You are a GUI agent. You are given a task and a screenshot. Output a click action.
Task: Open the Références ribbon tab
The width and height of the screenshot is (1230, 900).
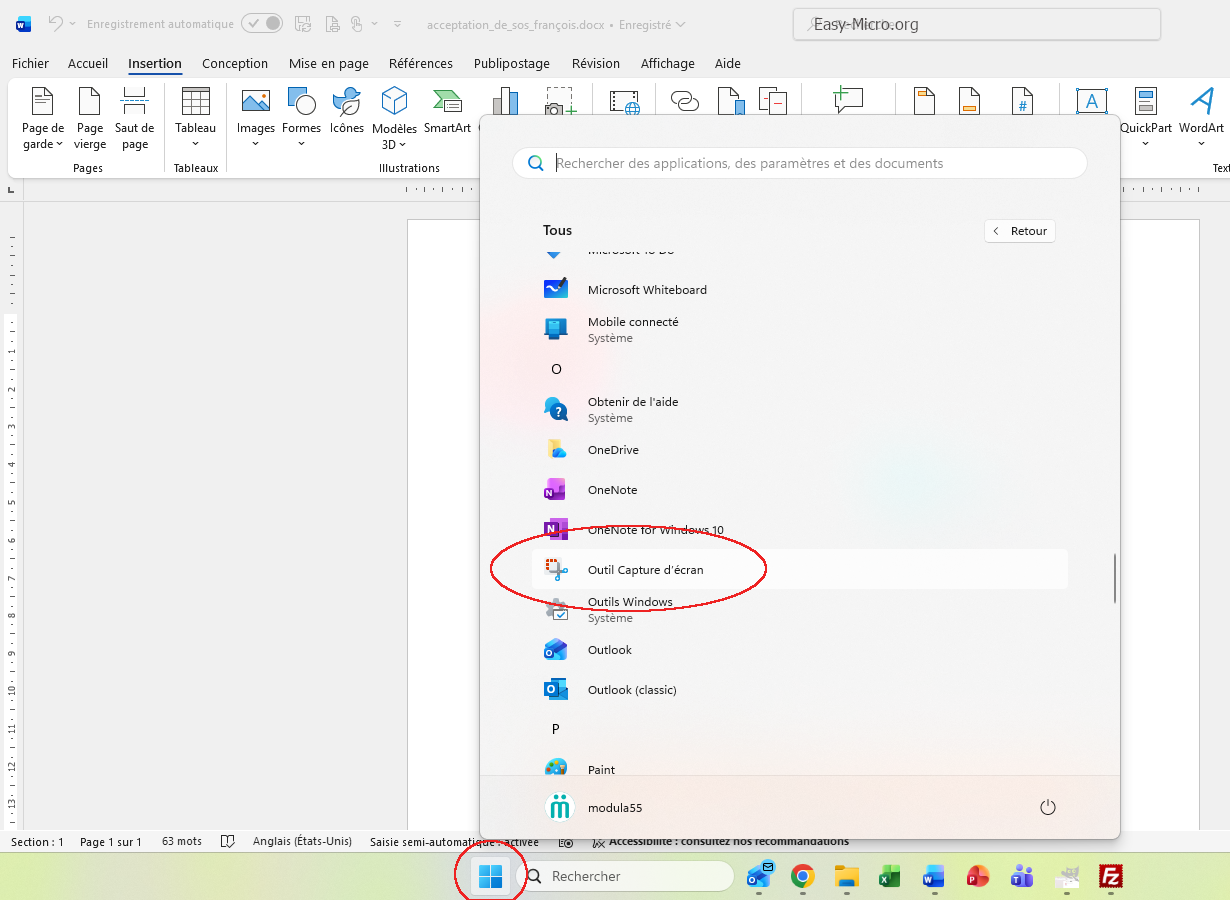(x=420, y=64)
